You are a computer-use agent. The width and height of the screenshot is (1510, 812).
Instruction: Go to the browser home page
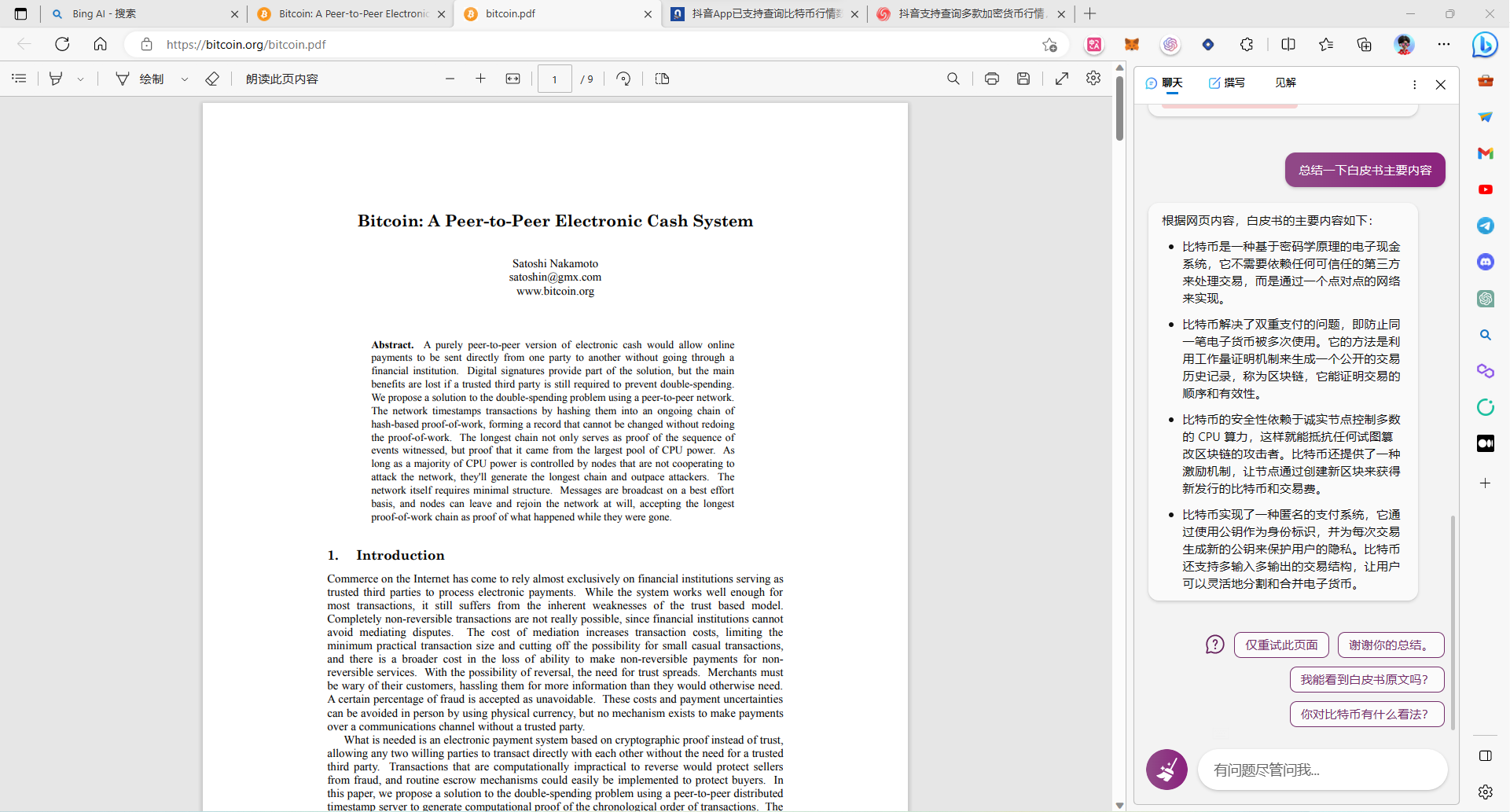click(x=101, y=45)
